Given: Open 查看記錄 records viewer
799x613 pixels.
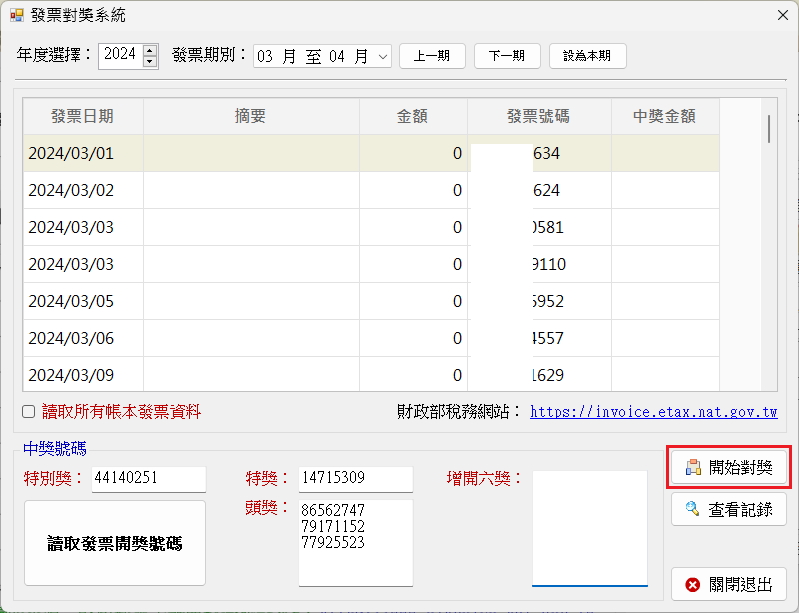Looking at the screenshot, I should [x=729, y=509].
